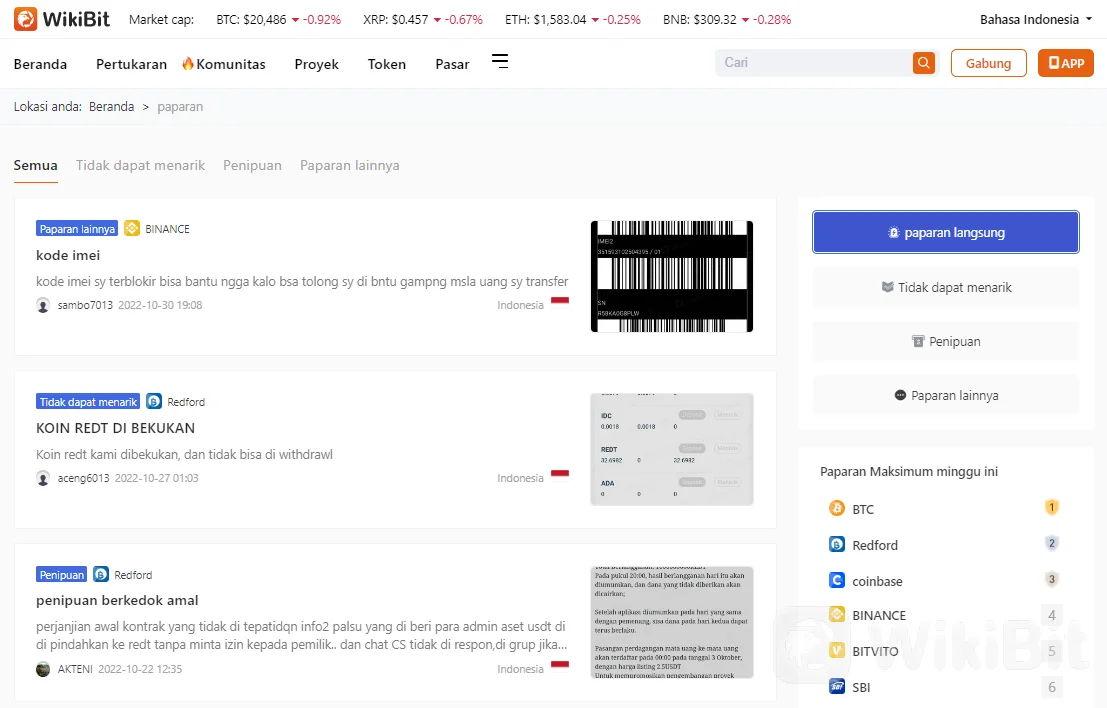Click 'Tidak dapat menarik' blue tag on second post
Image resolution: width=1107 pixels, height=708 pixels.
(88, 402)
